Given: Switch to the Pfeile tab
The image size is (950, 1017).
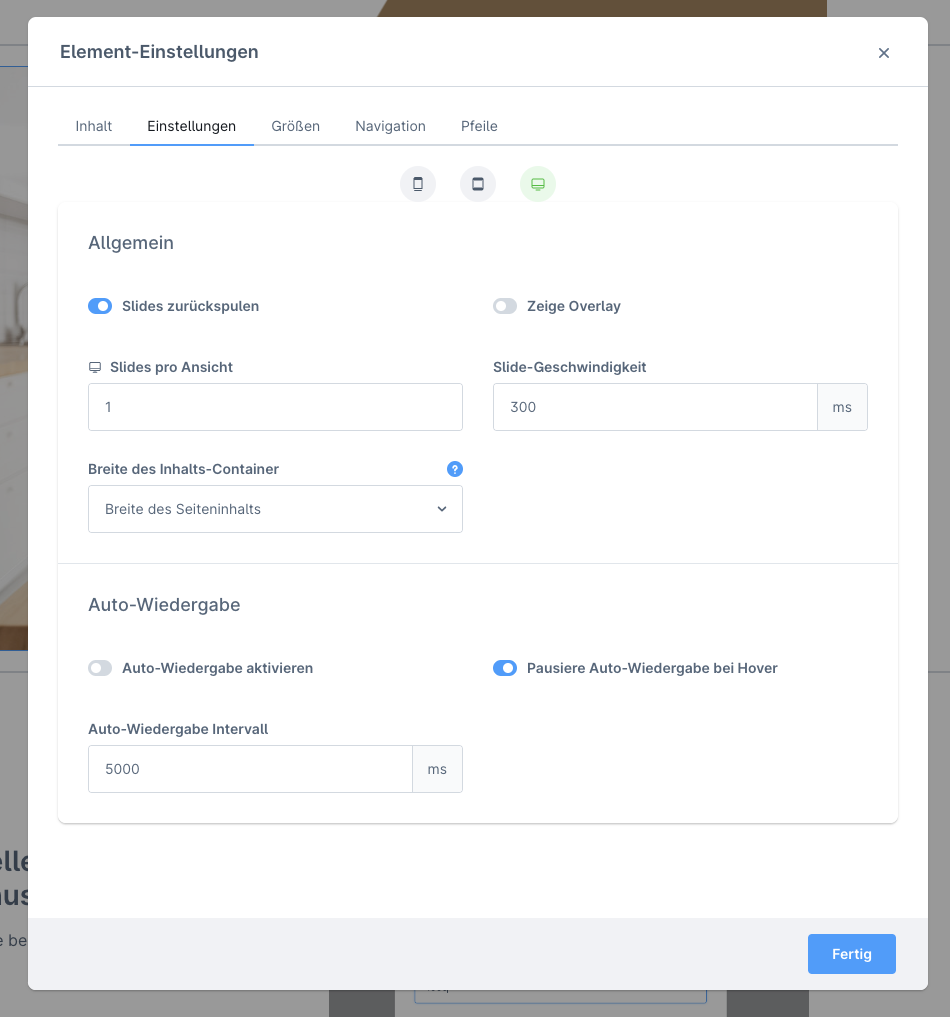Looking at the screenshot, I should (x=479, y=126).
